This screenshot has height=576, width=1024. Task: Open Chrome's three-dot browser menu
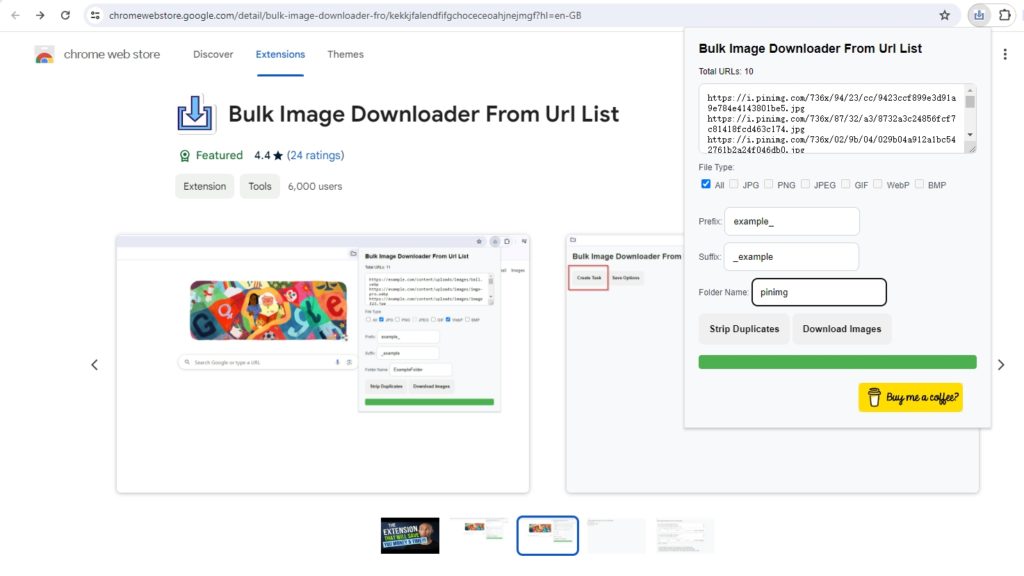coord(1021,15)
